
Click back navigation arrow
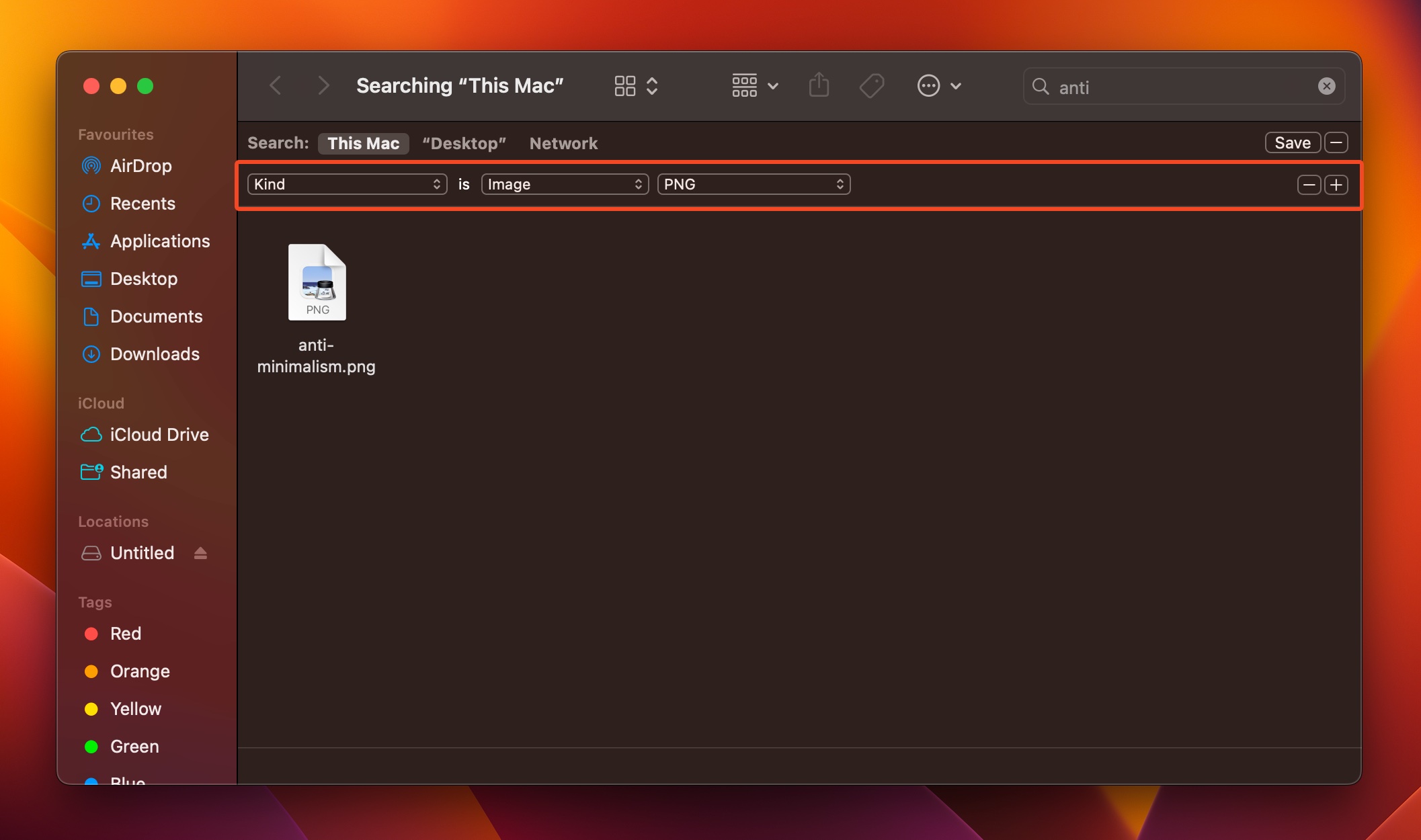coord(277,84)
